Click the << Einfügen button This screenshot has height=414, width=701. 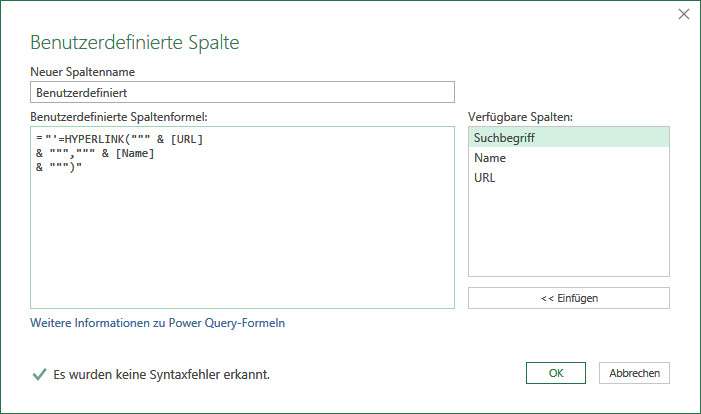[x=569, y=298]
